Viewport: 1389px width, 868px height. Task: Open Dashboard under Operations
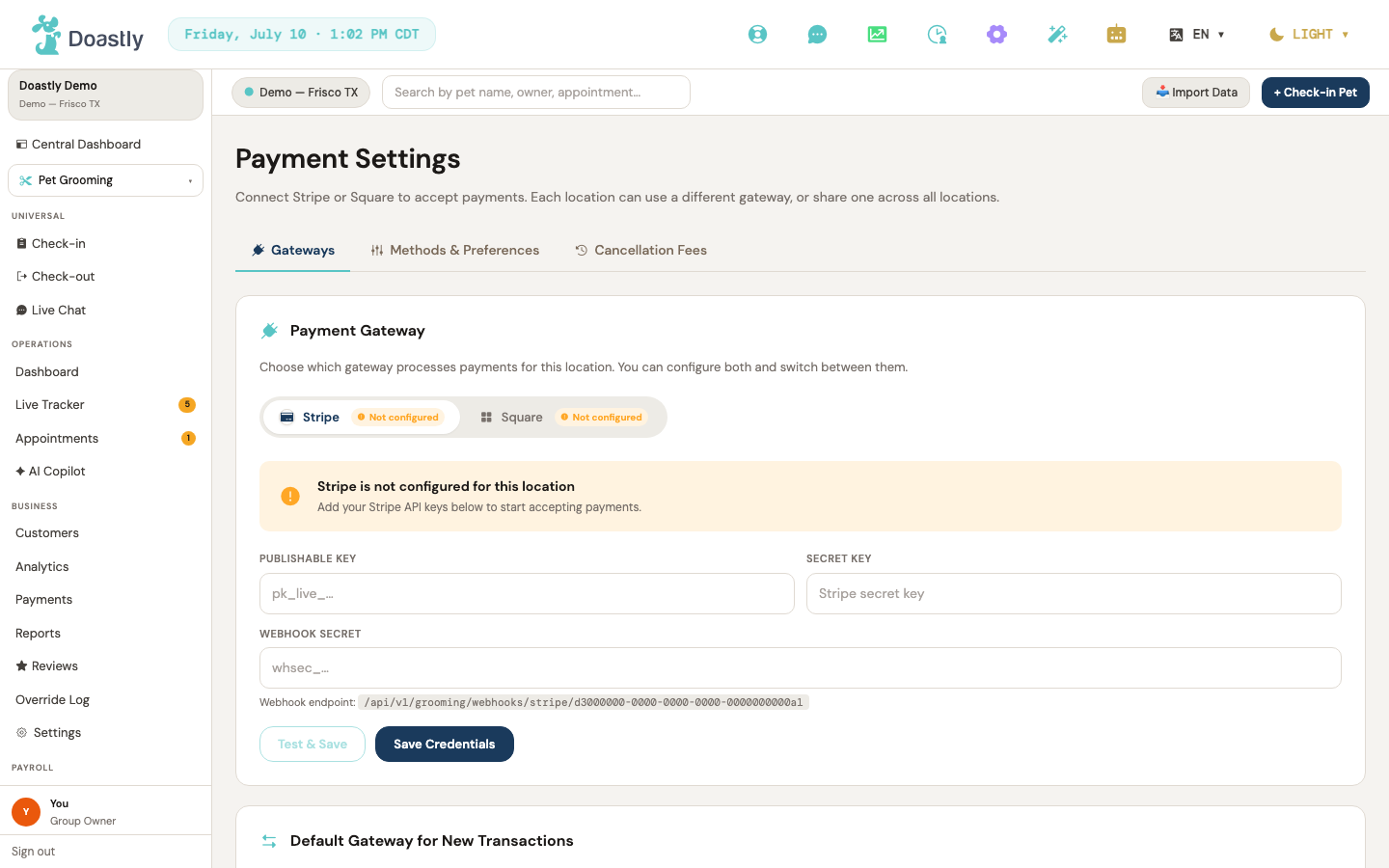(x=105, y=372)
